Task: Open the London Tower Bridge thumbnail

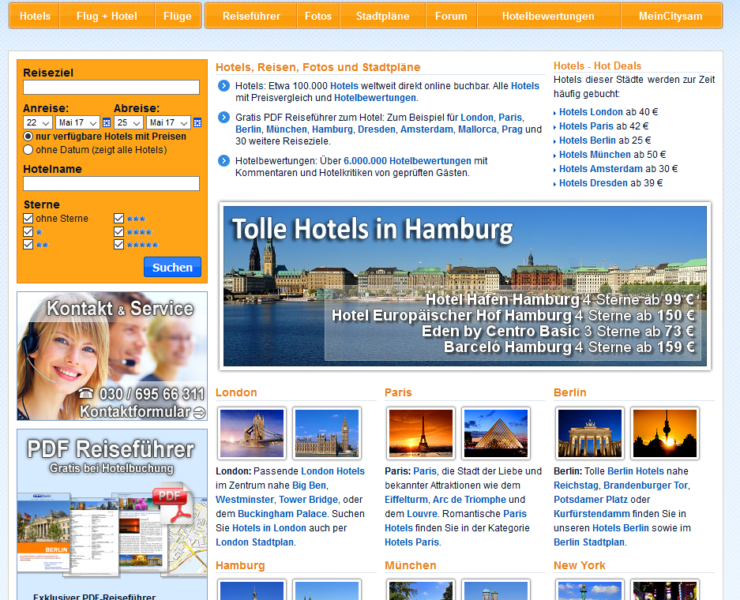Action: tap(252, 433)
